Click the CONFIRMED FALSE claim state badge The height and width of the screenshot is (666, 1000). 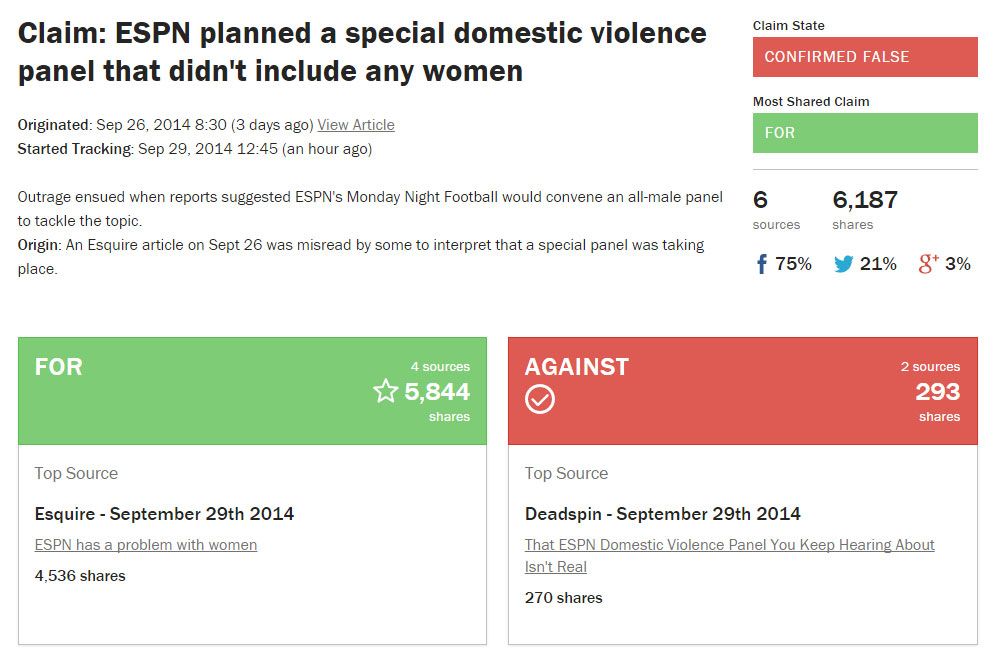pos(865,57)
